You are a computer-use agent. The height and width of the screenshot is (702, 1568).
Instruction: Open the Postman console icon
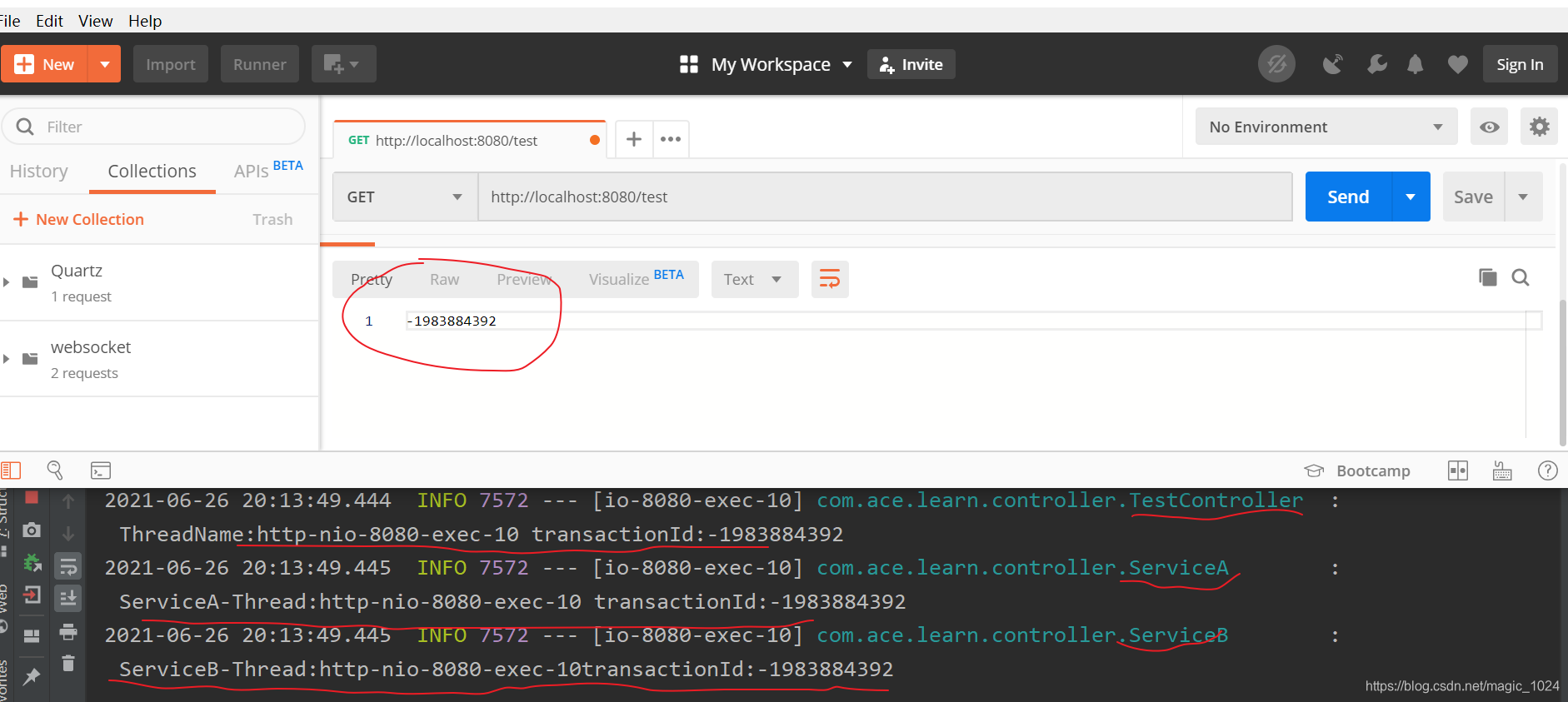coord(101,470)
